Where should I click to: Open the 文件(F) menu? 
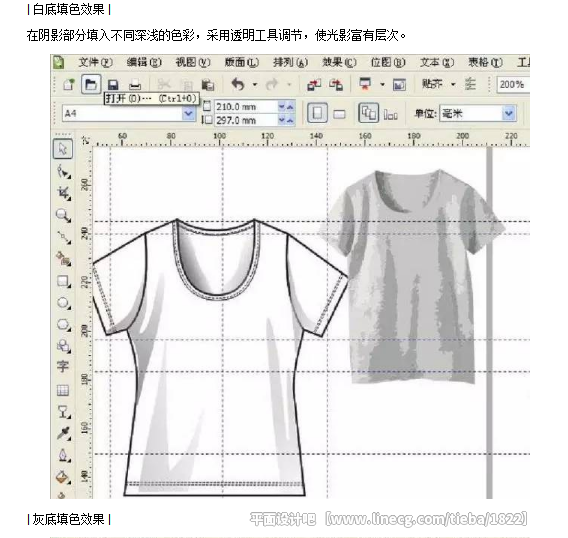click(96, 62)
